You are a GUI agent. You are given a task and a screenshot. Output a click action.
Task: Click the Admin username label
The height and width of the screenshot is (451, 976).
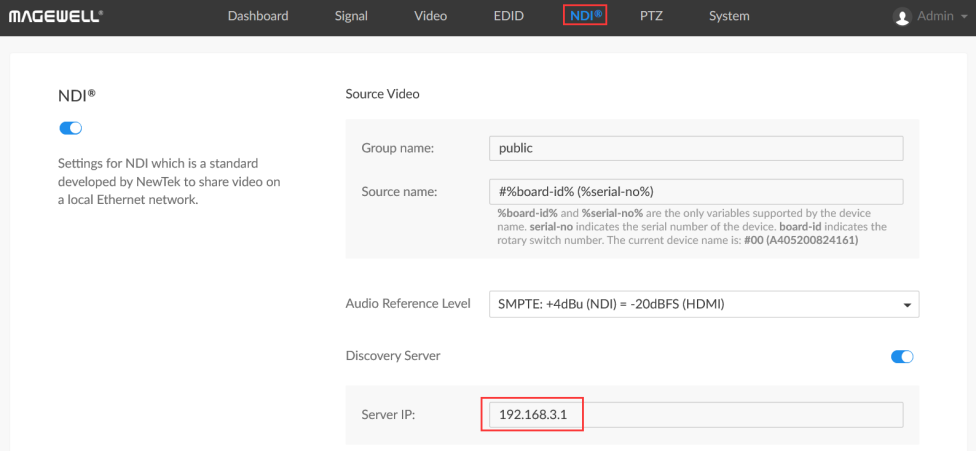[934, 17]
